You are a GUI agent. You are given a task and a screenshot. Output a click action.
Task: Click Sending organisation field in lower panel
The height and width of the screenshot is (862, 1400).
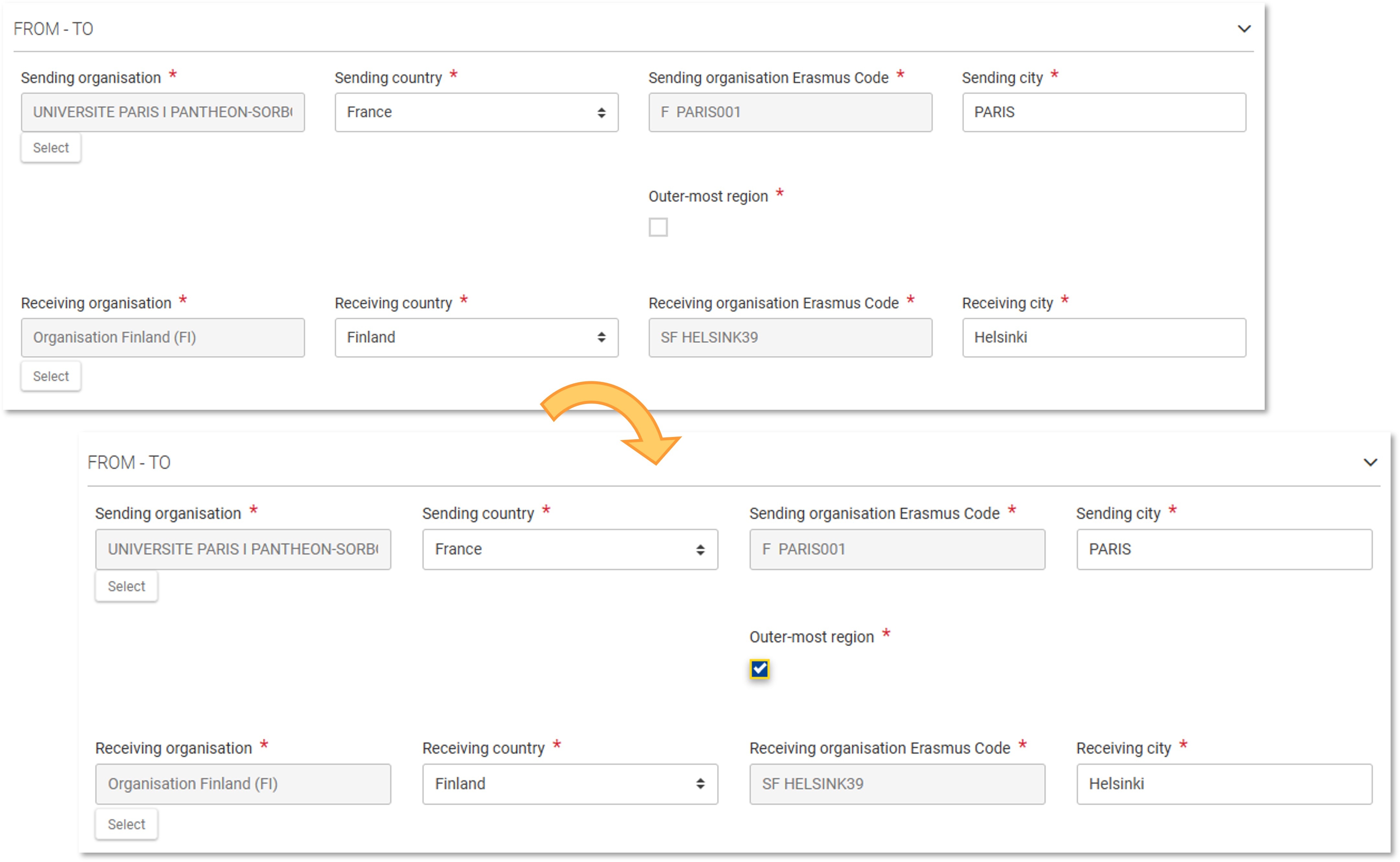(x=243, y=550)
